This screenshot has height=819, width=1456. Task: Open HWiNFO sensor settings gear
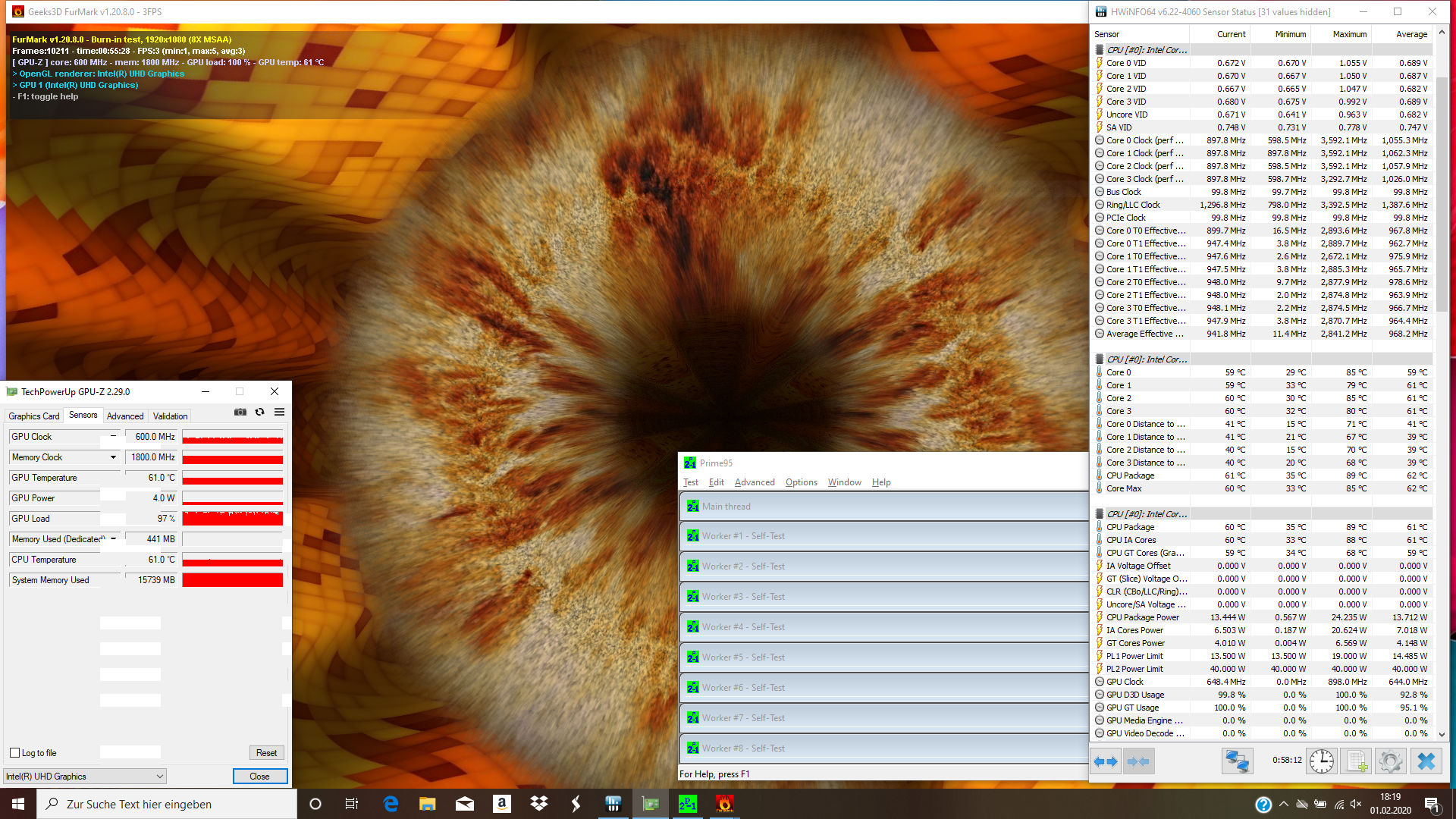(x=1390, y=761)
